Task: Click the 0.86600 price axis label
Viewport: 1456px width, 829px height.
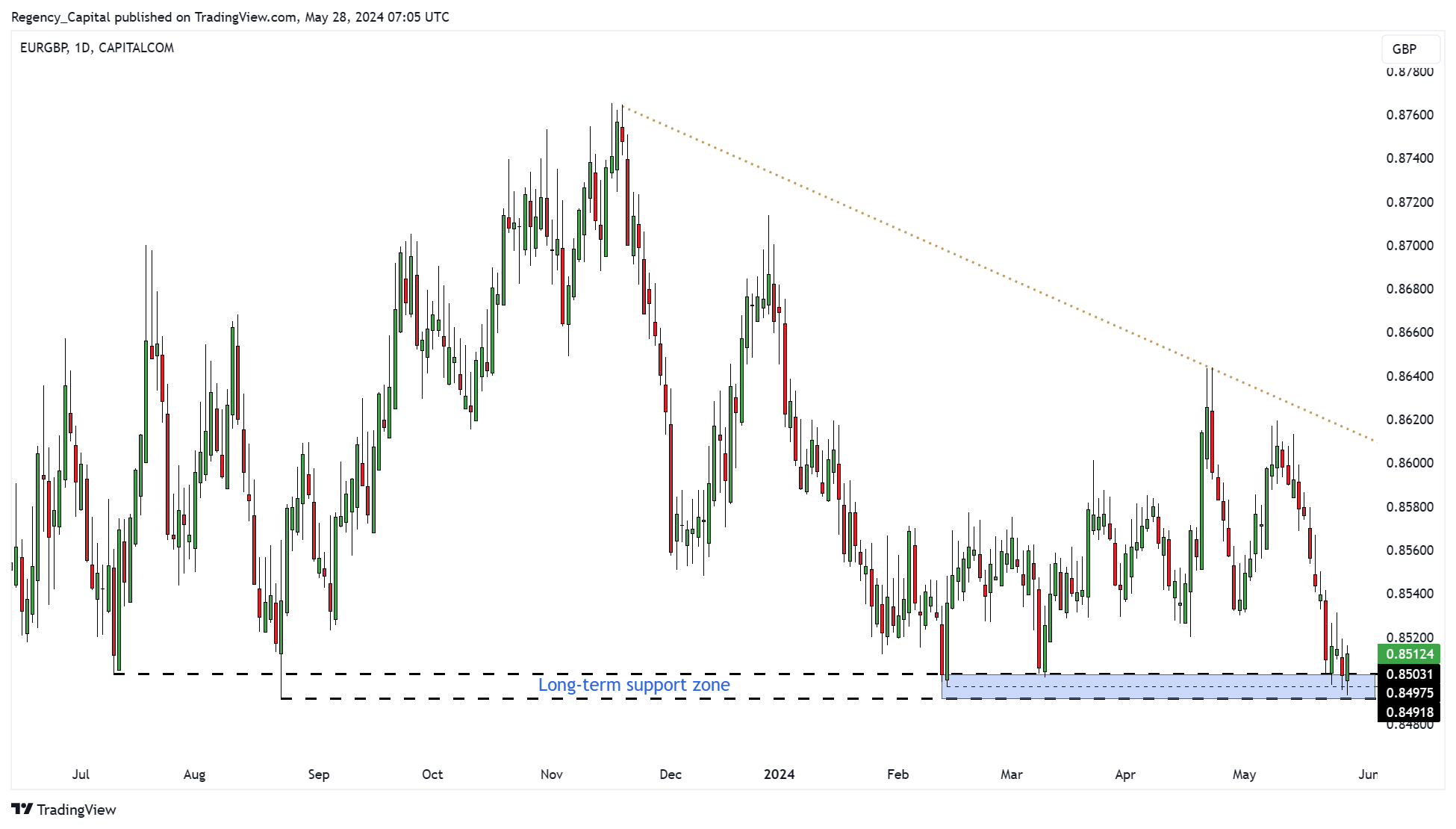Action: (1410, 332)
